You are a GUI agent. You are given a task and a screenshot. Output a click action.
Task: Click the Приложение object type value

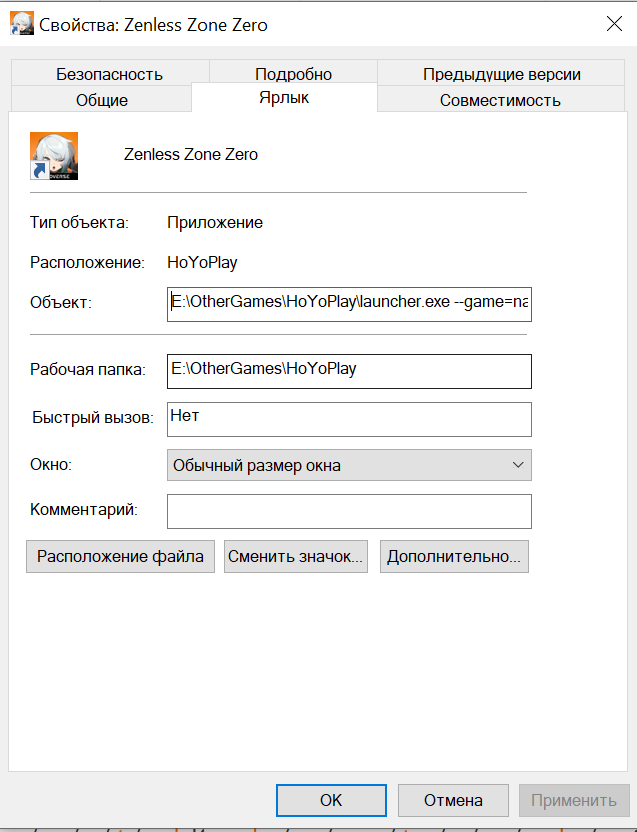pyautogui.click(x=215, y=222)
